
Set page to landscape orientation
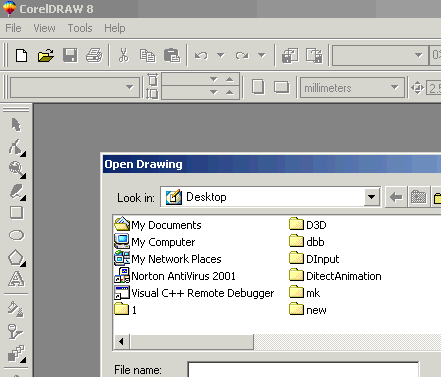pyautogui.click(x=282, y=87)
